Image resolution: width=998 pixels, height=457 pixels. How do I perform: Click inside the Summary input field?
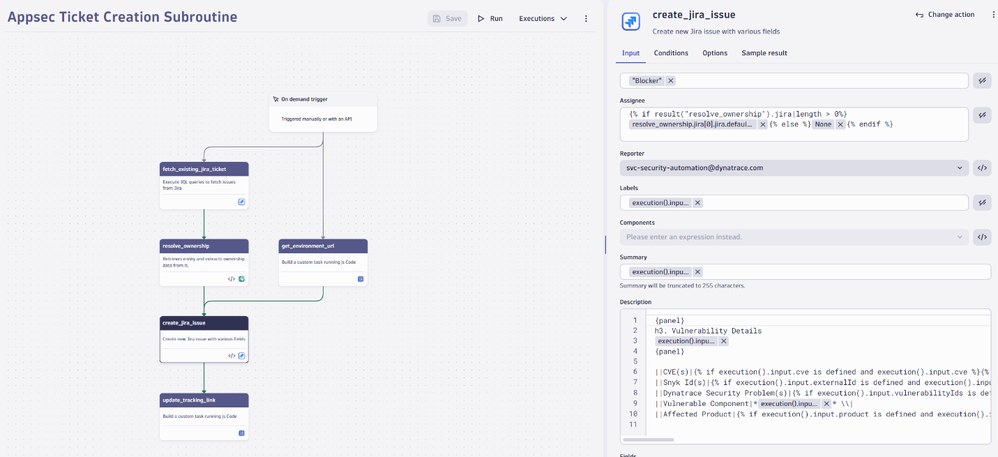805,272
